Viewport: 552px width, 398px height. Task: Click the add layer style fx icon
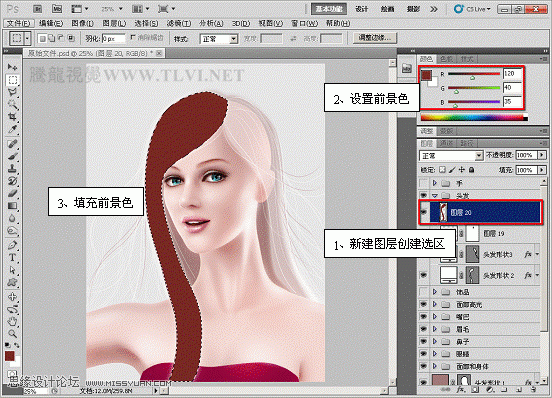461,390
